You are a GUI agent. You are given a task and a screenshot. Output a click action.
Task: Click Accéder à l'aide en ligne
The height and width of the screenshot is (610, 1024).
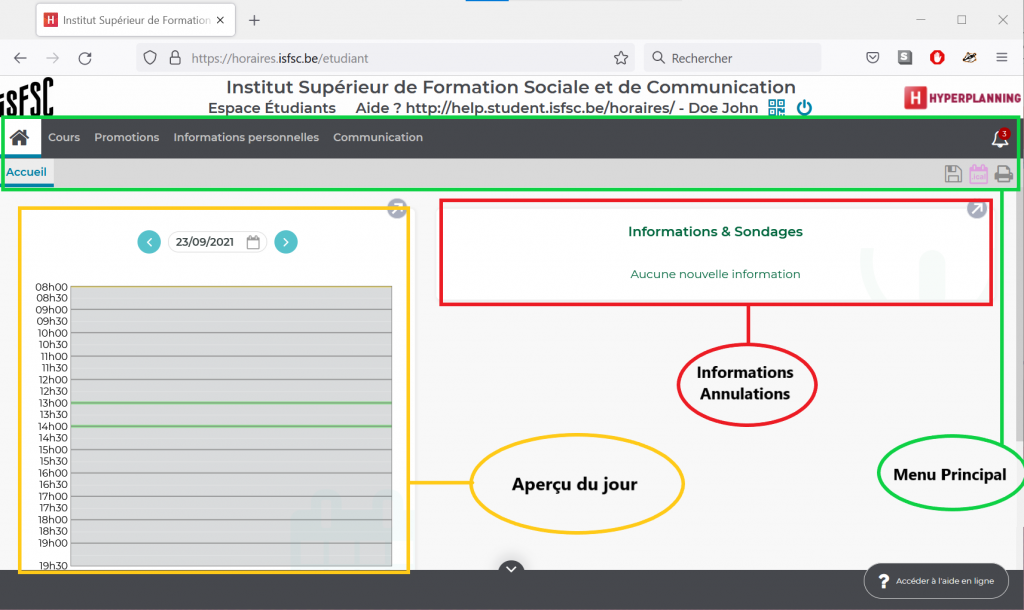936,580
